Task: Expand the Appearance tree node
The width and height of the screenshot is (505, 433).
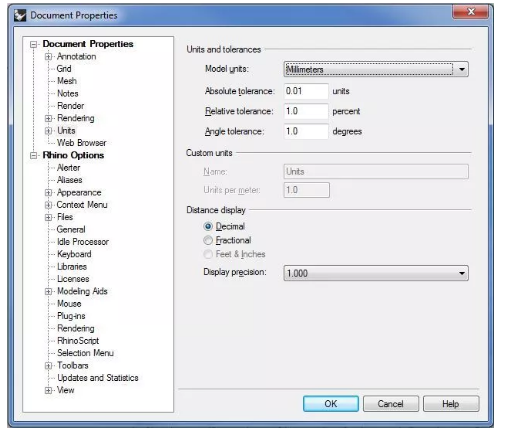Action: (x=48, y=193)
